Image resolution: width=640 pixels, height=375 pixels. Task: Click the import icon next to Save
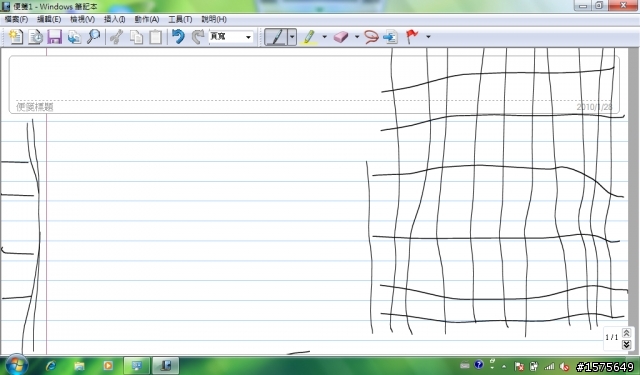coord(74,37)
